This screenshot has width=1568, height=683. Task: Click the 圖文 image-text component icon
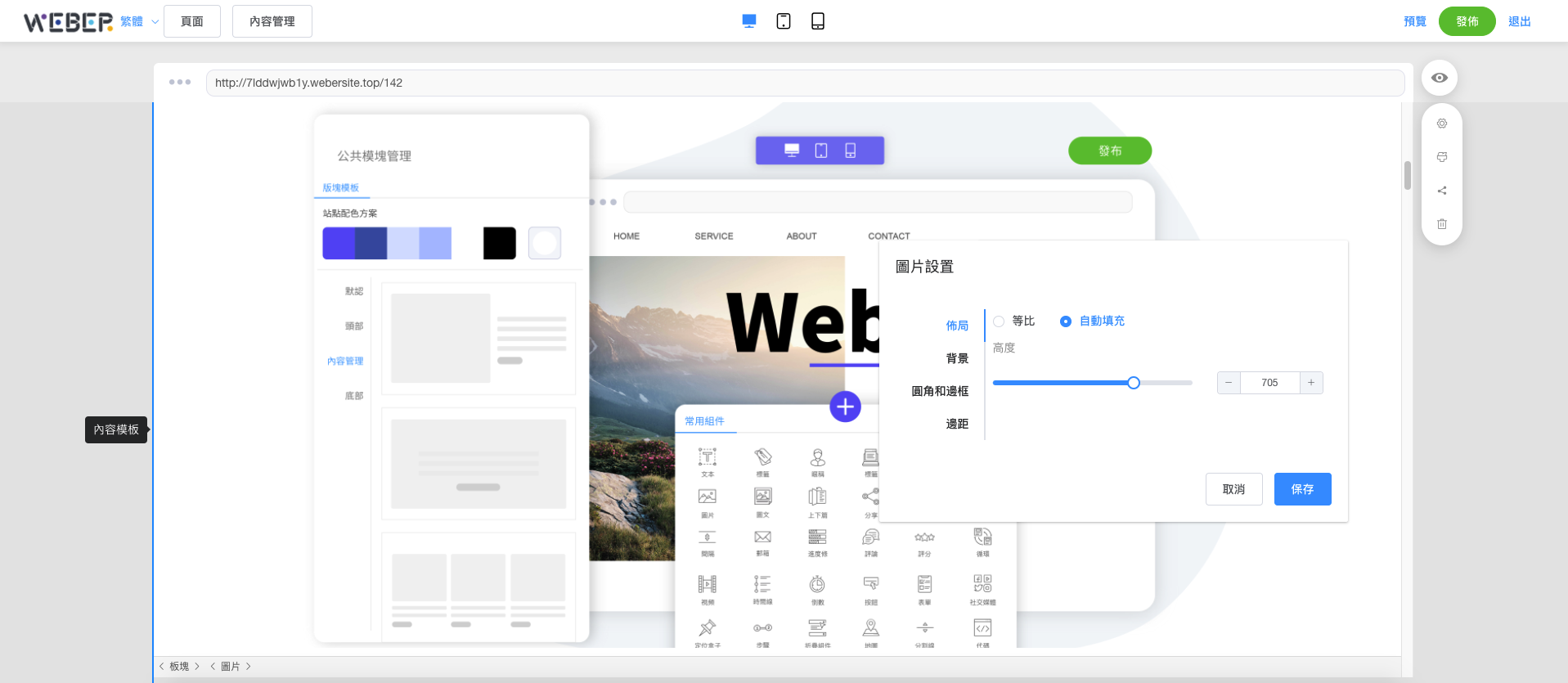click(763, 497)
